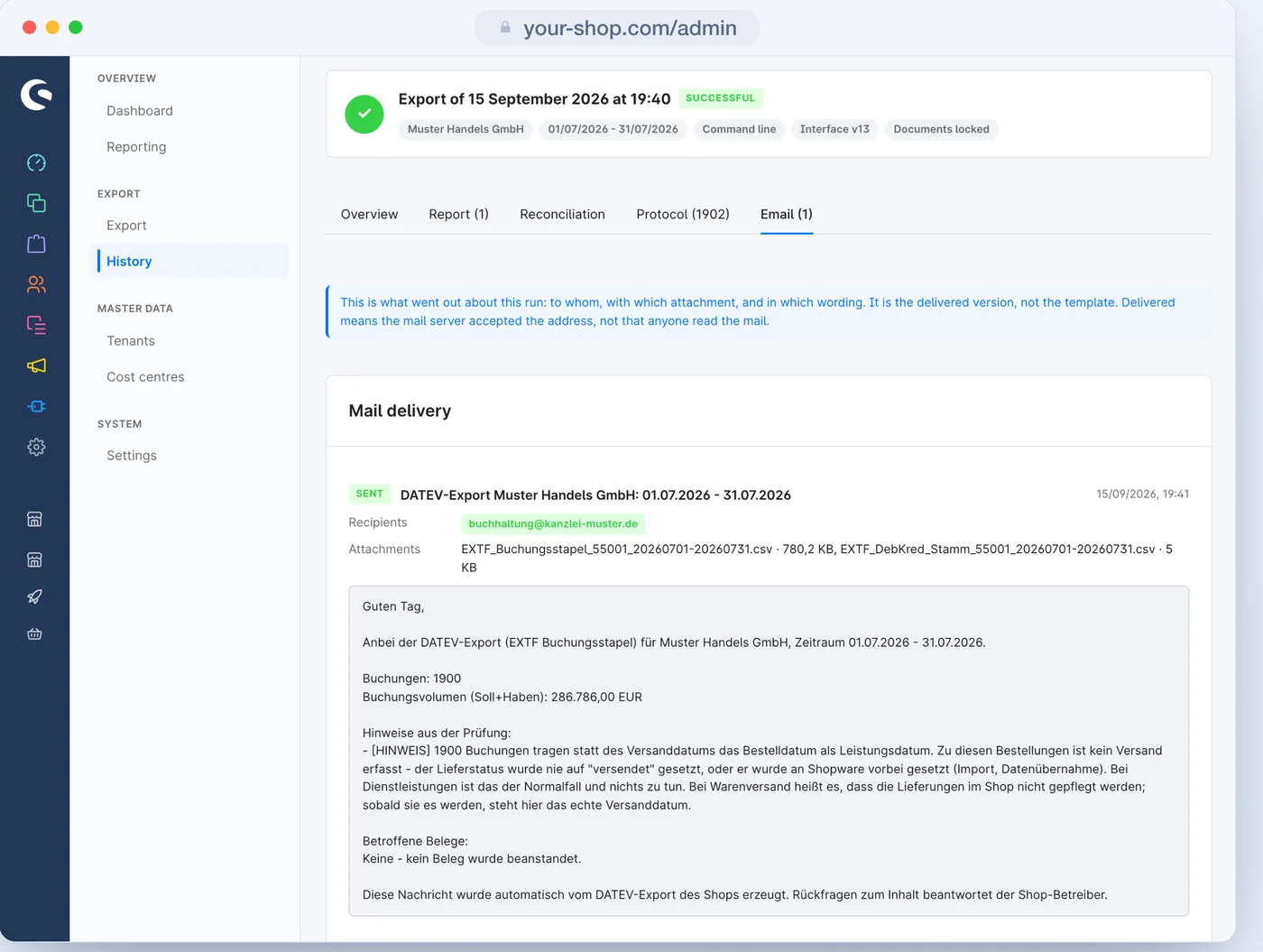Open the Customers people icon

(36, 284)
